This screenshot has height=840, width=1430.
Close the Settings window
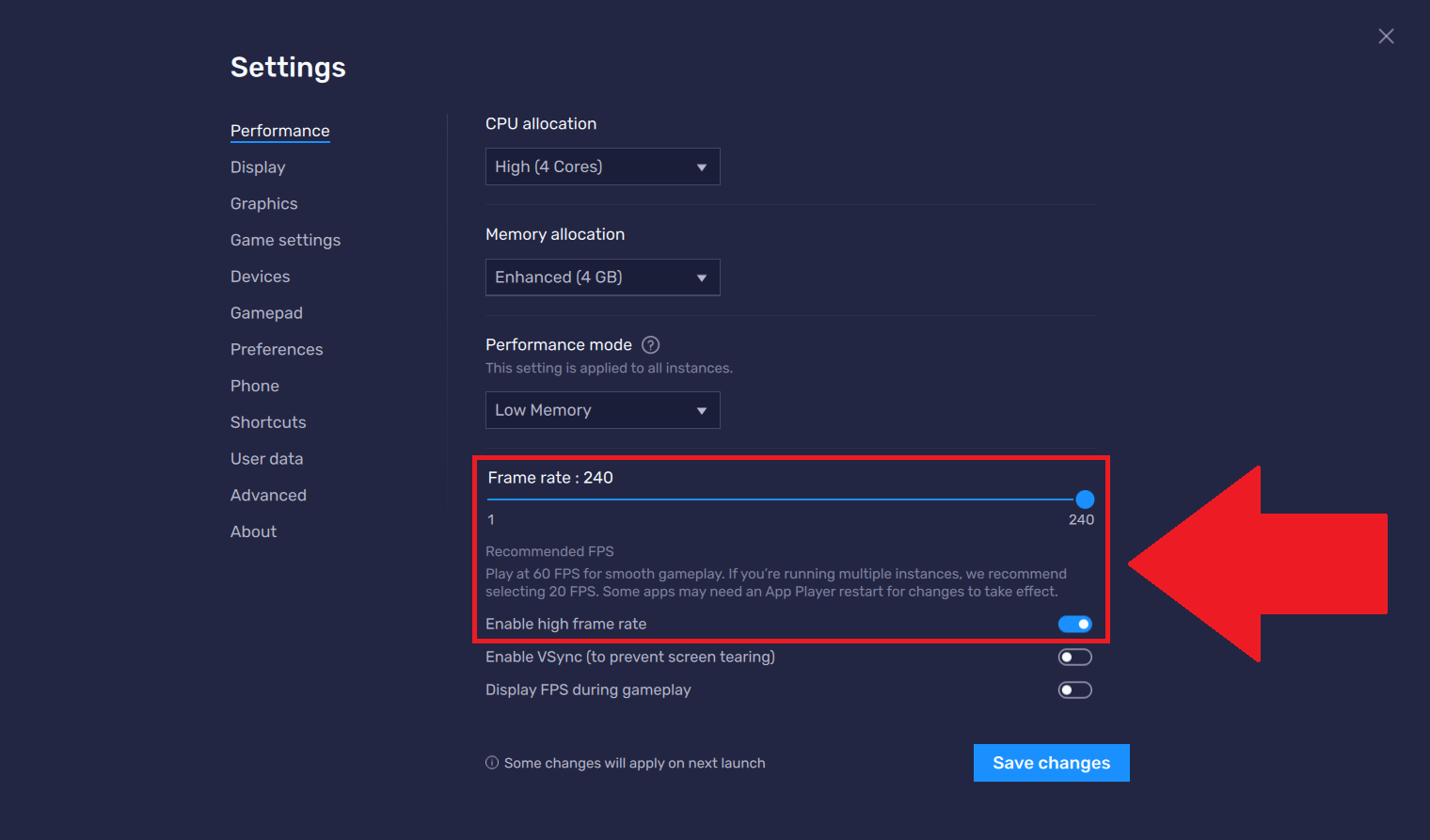coord(1386,37)
